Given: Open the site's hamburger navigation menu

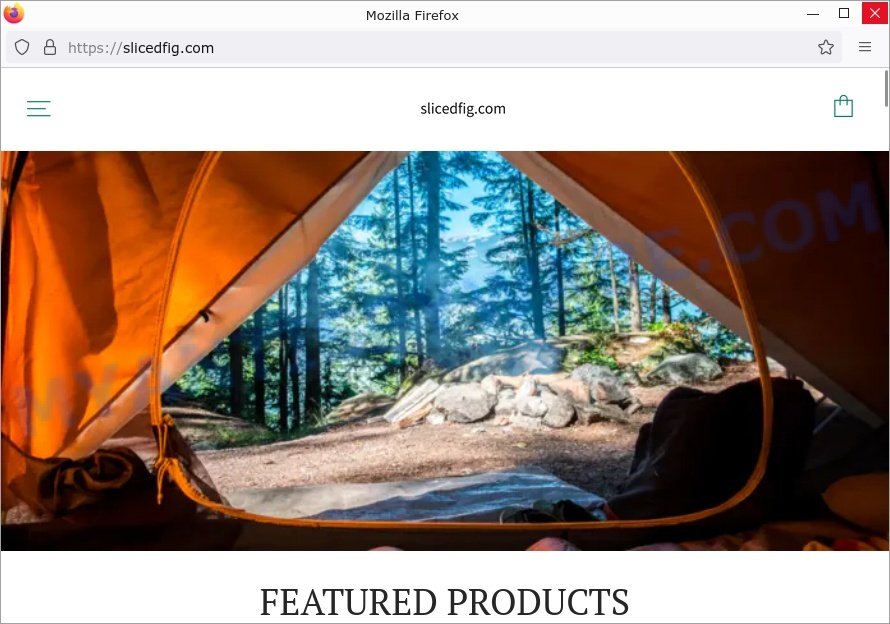Looking at the screenshot, I should click(39, 108).
